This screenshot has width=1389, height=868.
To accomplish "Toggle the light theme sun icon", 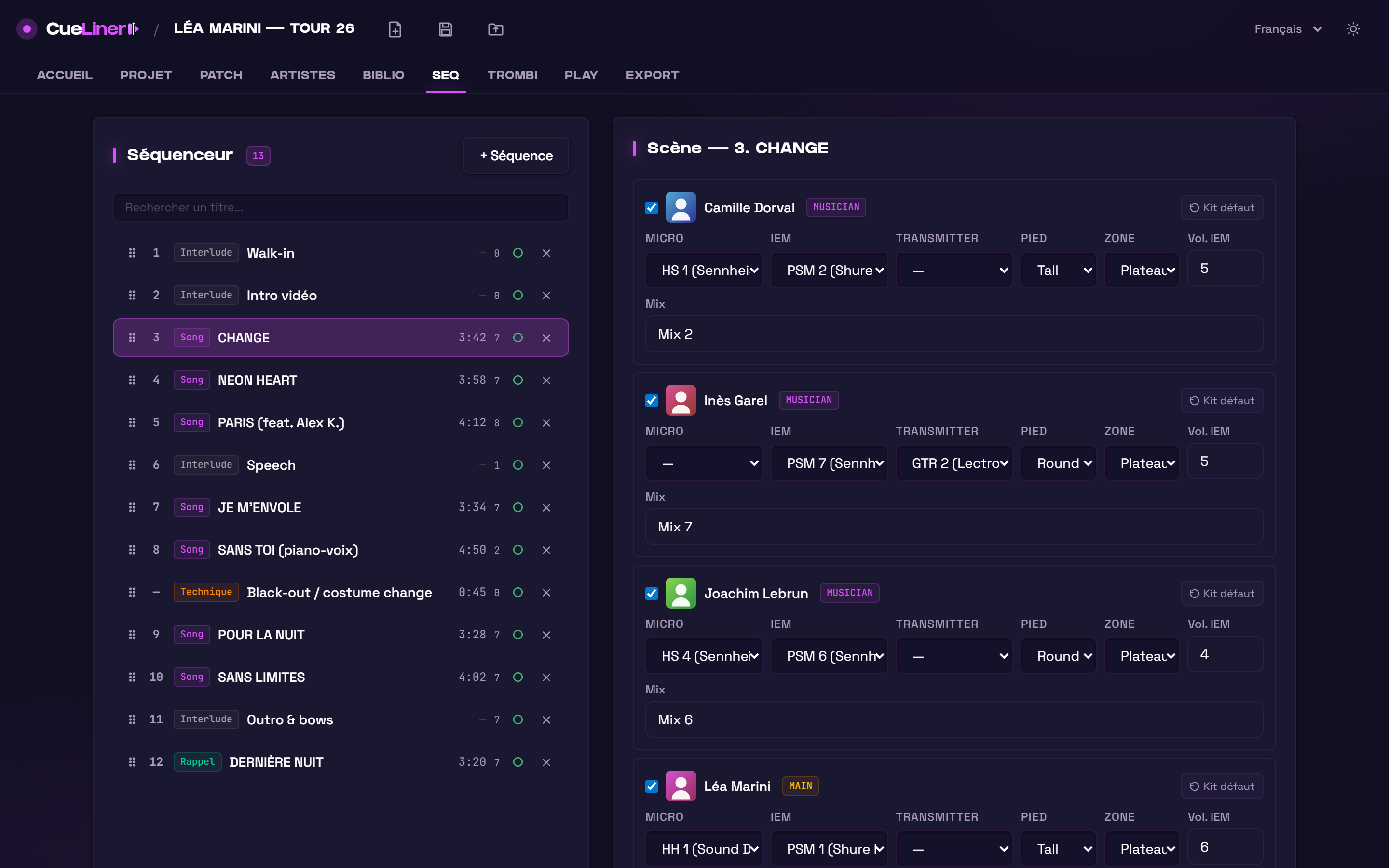I will [x=1353, y=29].
